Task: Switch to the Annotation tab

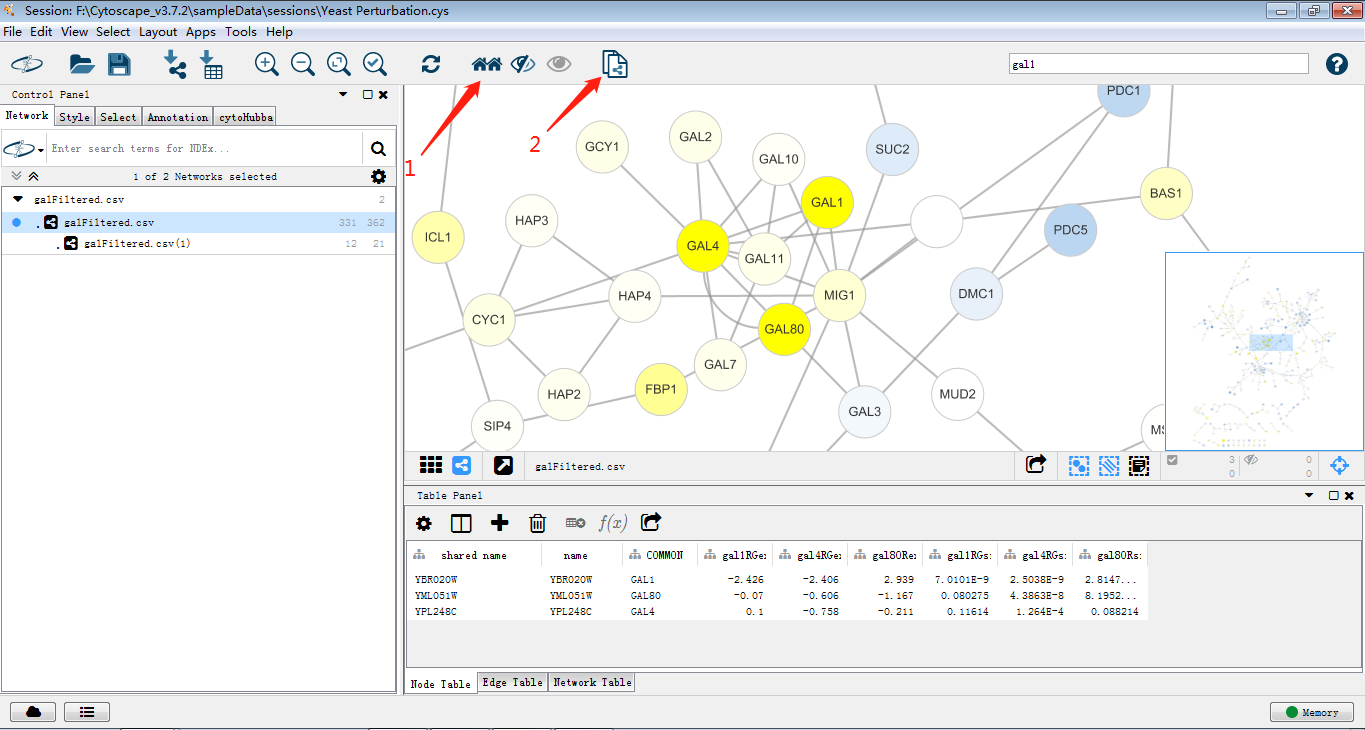Action: click(178, 117)
